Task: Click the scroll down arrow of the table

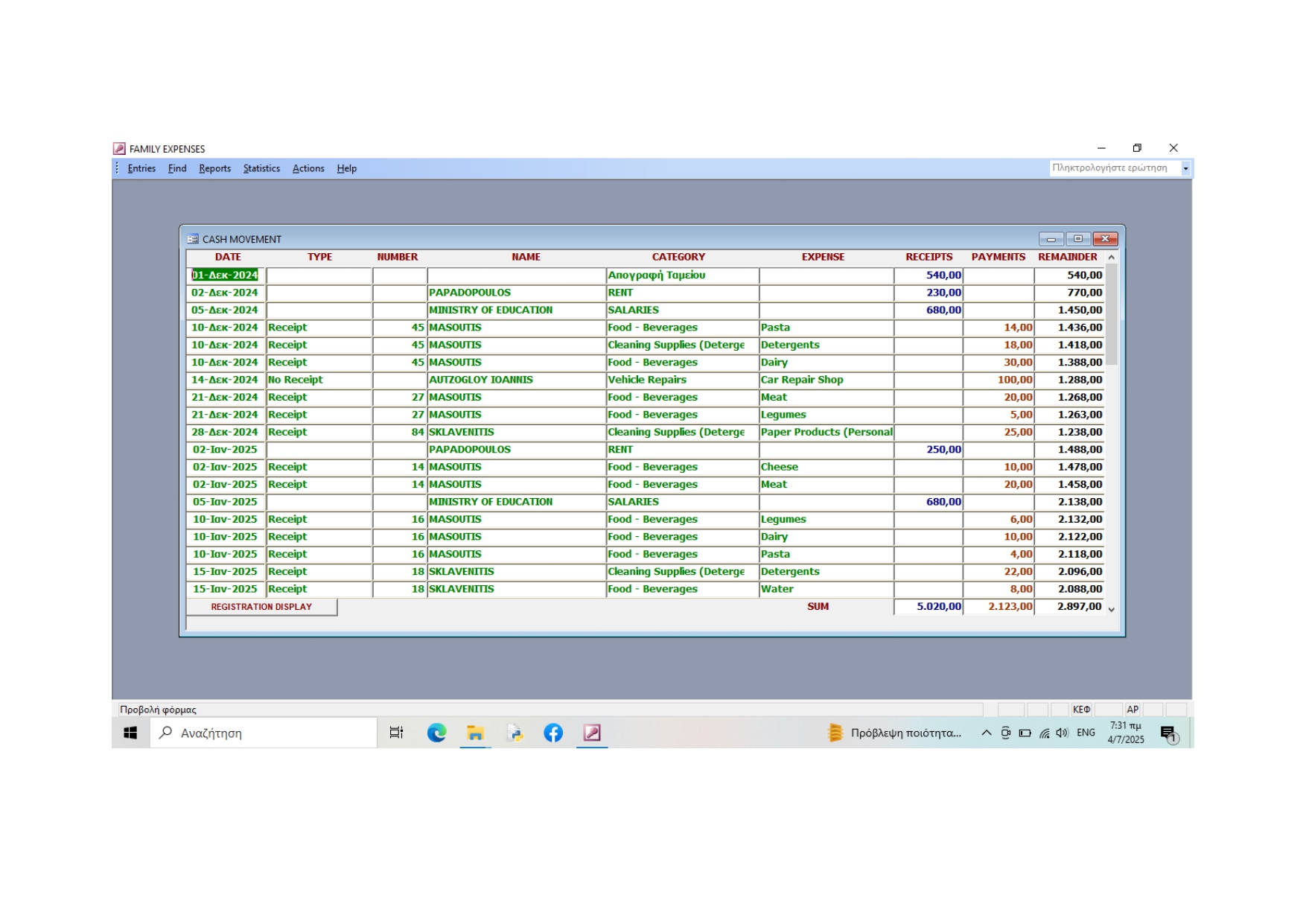Action: pyautogui.click(x=1112, y=609)
